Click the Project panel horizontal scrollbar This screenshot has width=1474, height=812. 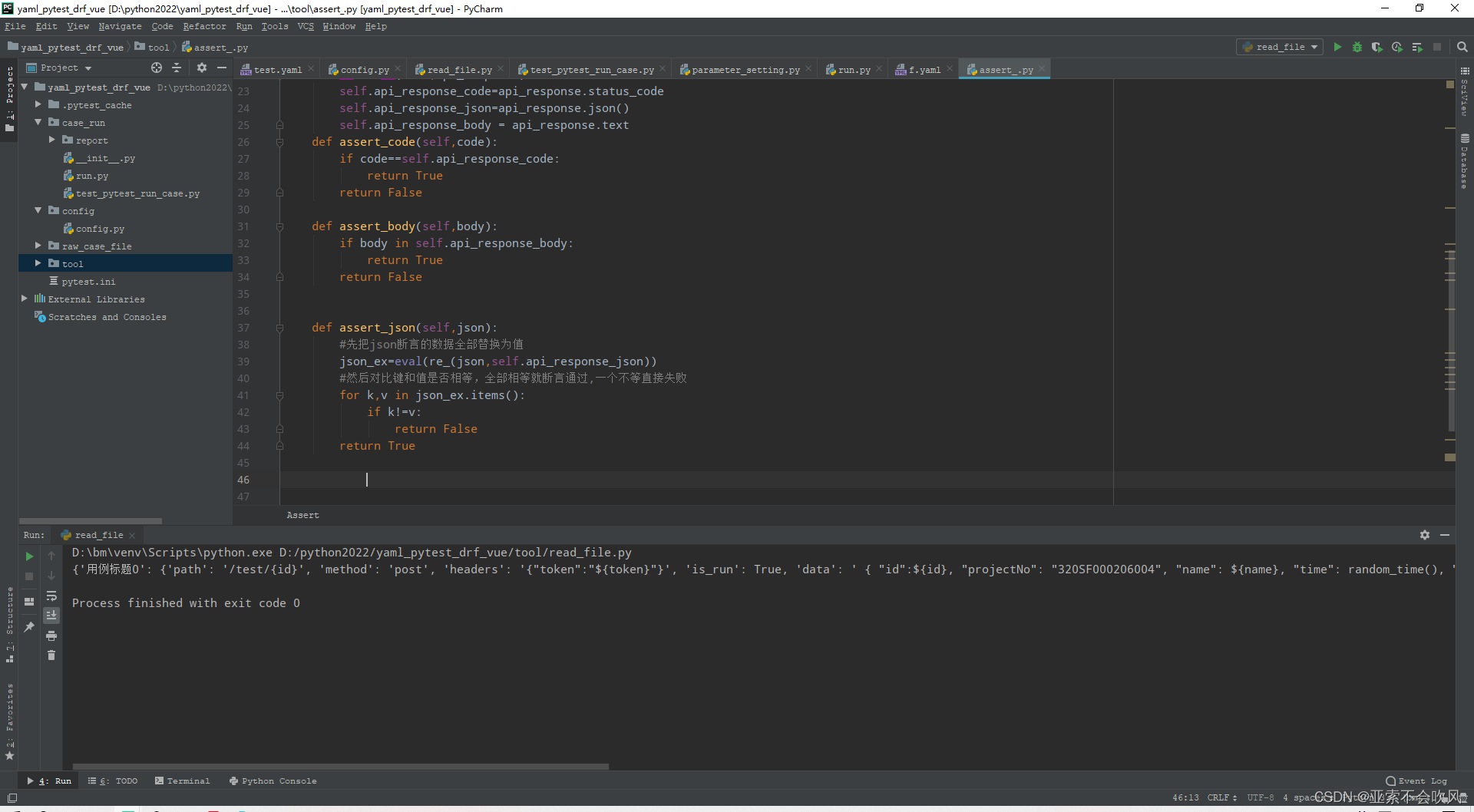(x=91, y=520)
